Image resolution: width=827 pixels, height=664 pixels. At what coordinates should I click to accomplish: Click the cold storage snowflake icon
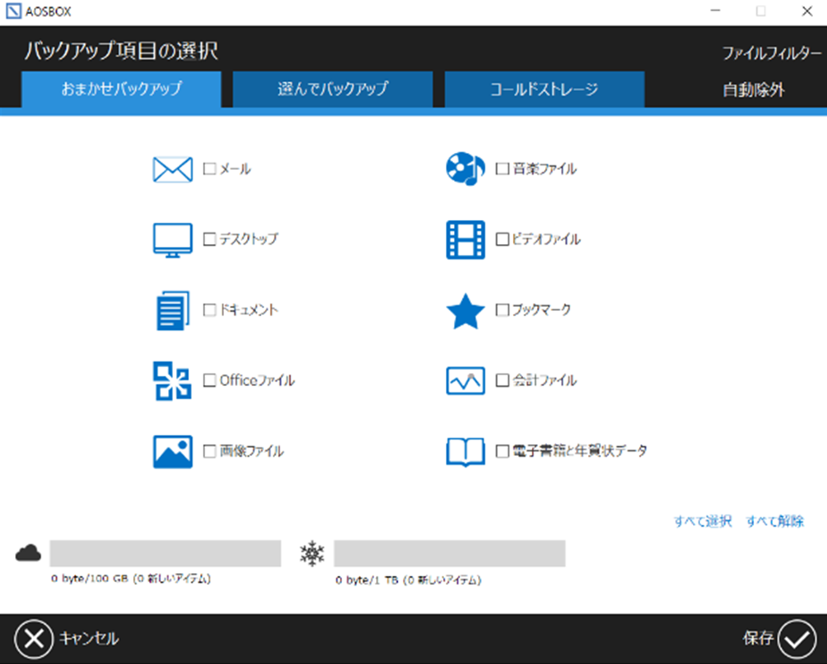[x=312, y=553]
